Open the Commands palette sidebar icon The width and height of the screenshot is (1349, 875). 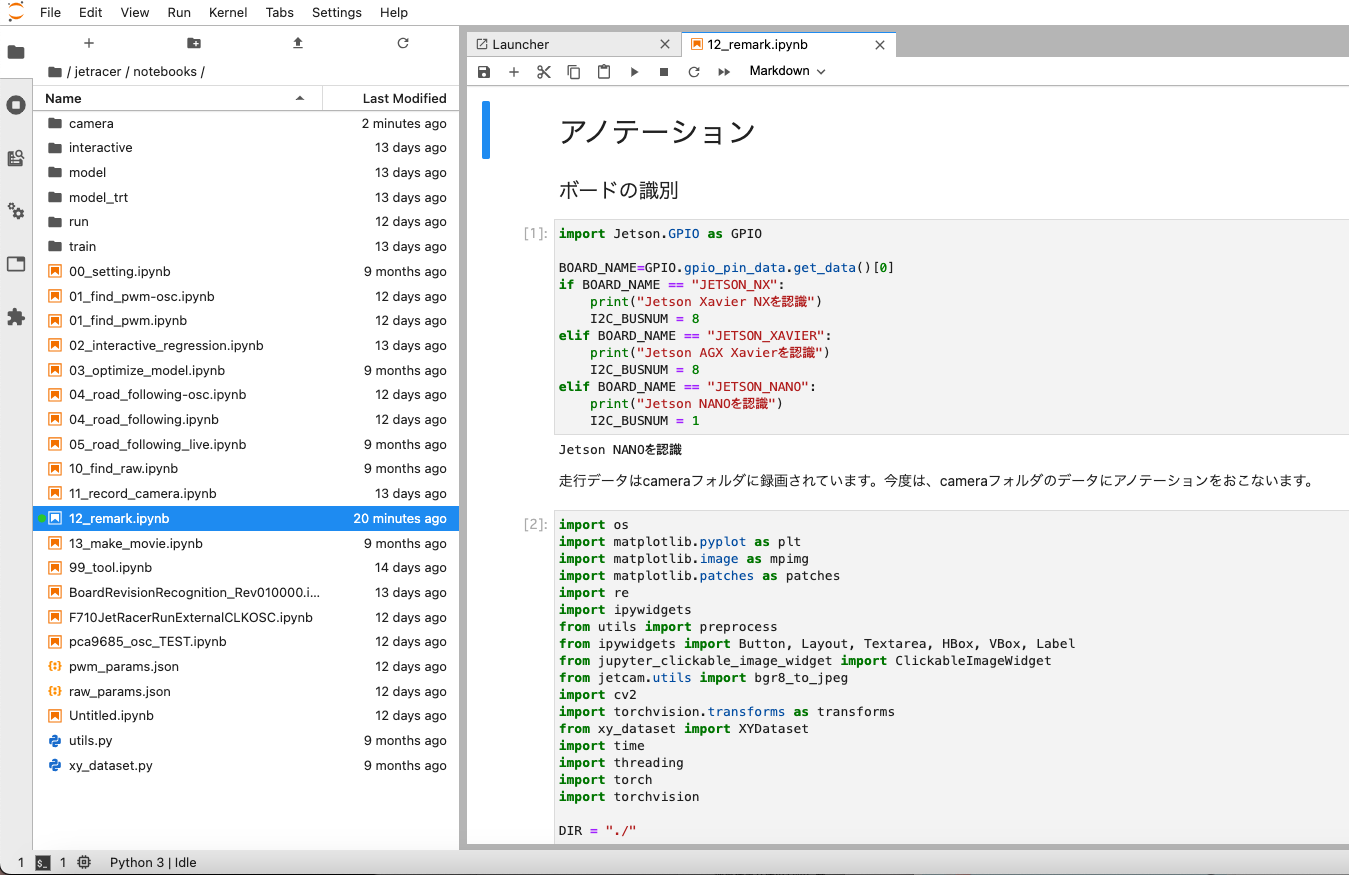point(16,158)
